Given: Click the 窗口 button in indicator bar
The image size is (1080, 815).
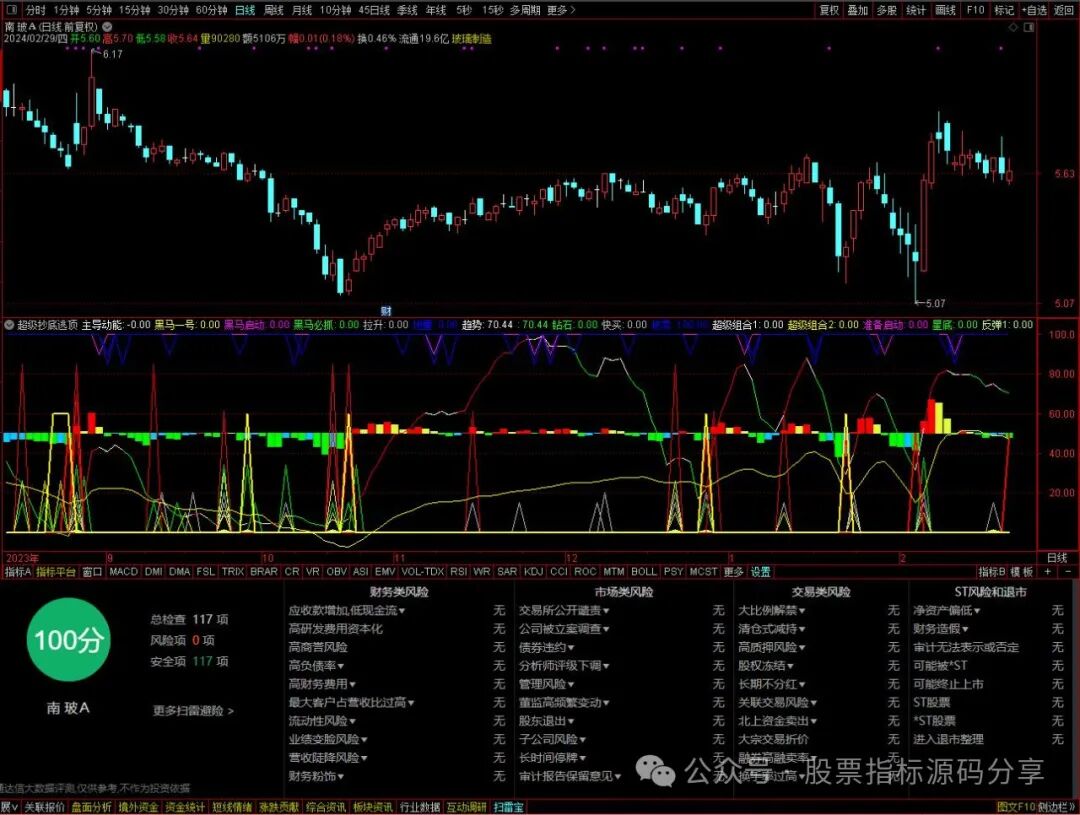Looking at the screenshot, I should coord(92,572).
